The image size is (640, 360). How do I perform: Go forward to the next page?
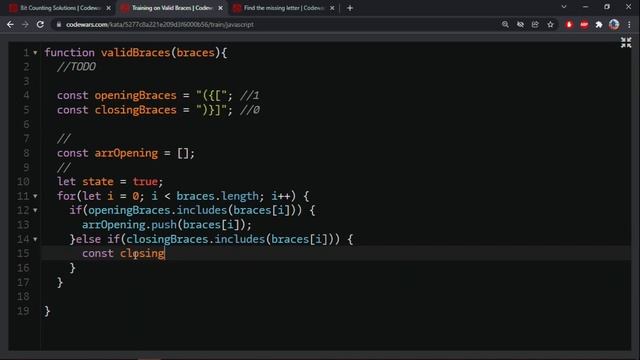[25, 24]
